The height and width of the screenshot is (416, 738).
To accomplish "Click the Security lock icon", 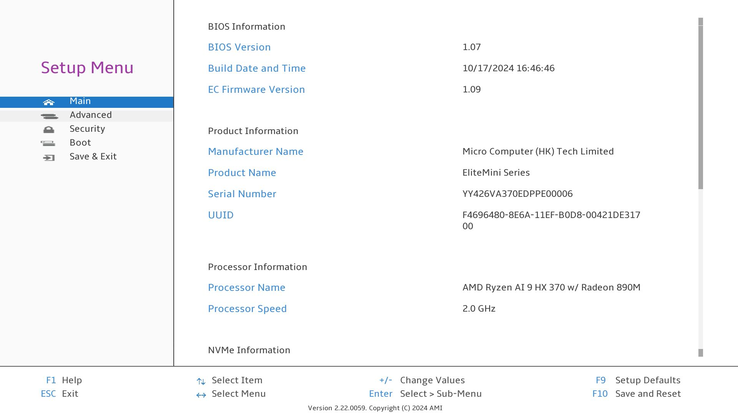I will (x=48, y=129).
